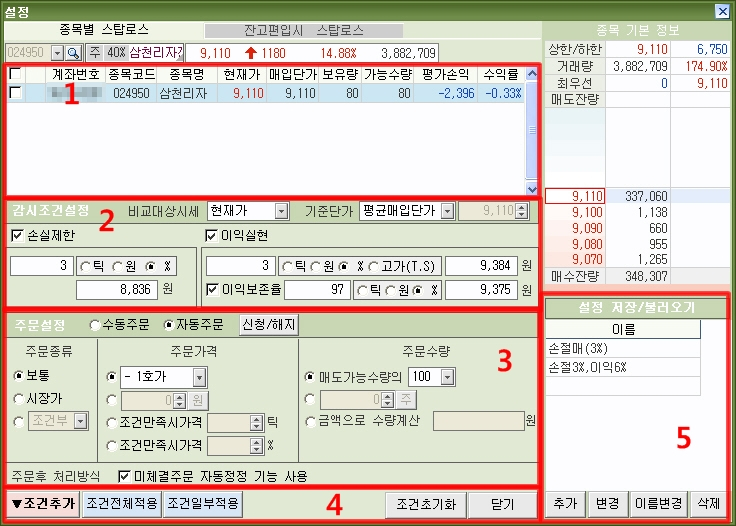Screen dimensions: 736x526
Task: Tick the select-all checkbox in table header
Action: pyautogui.click(x=15, y=74)
